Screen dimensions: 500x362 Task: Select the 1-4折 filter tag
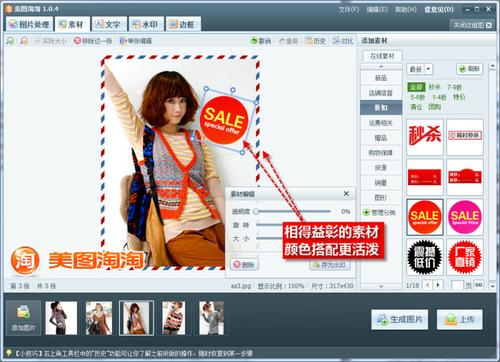(x=439, y=97)
